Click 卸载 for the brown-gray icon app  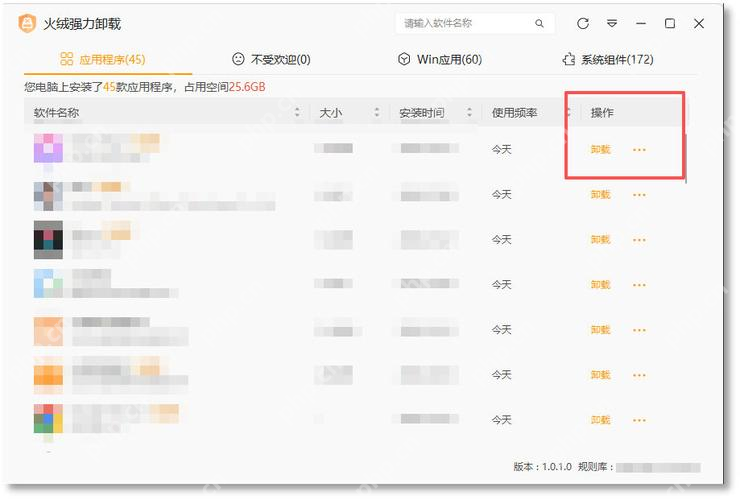tap(600, 195)
